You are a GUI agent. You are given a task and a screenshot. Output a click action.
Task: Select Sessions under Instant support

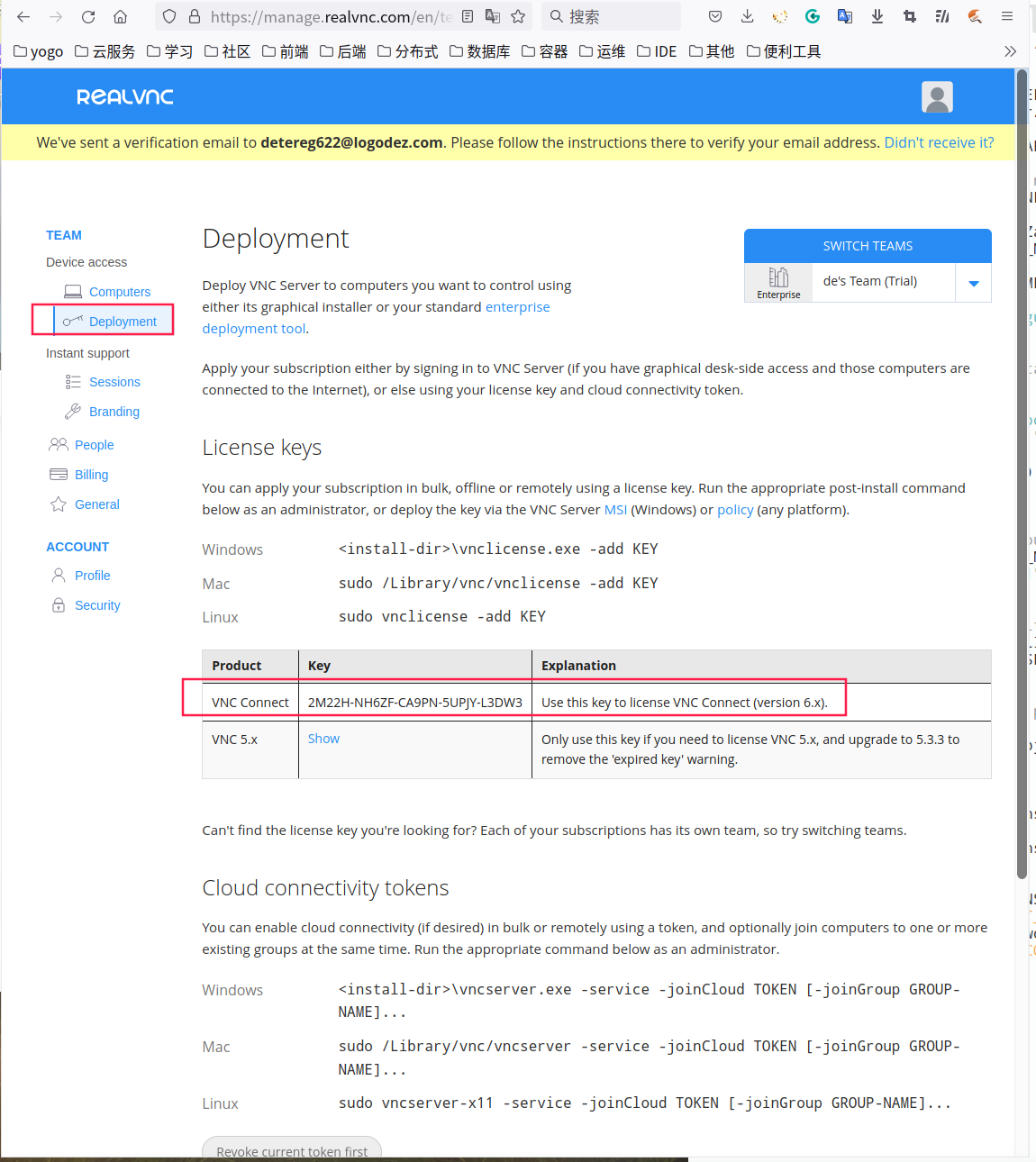coord(114,382)
